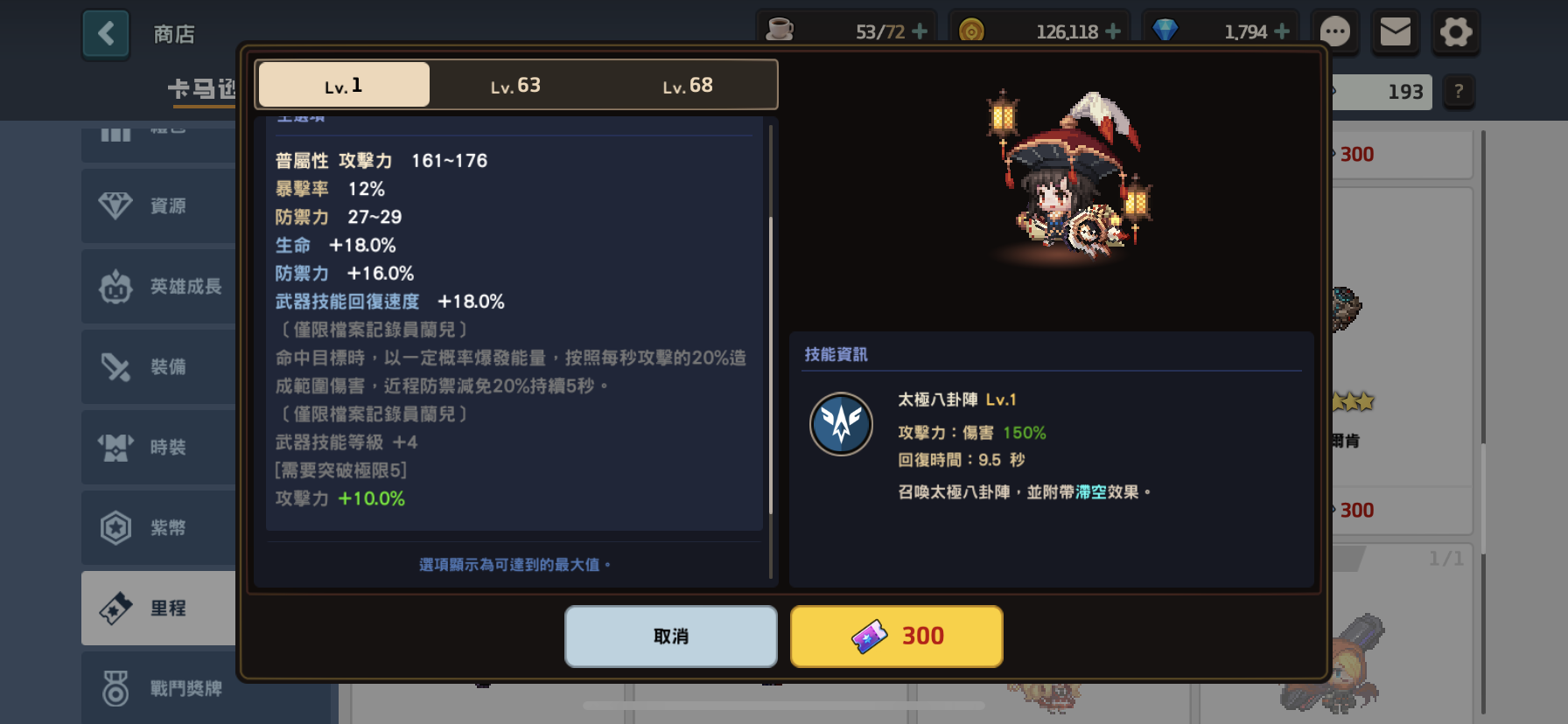Add coffee stamina with plus icon

point(920,31)
